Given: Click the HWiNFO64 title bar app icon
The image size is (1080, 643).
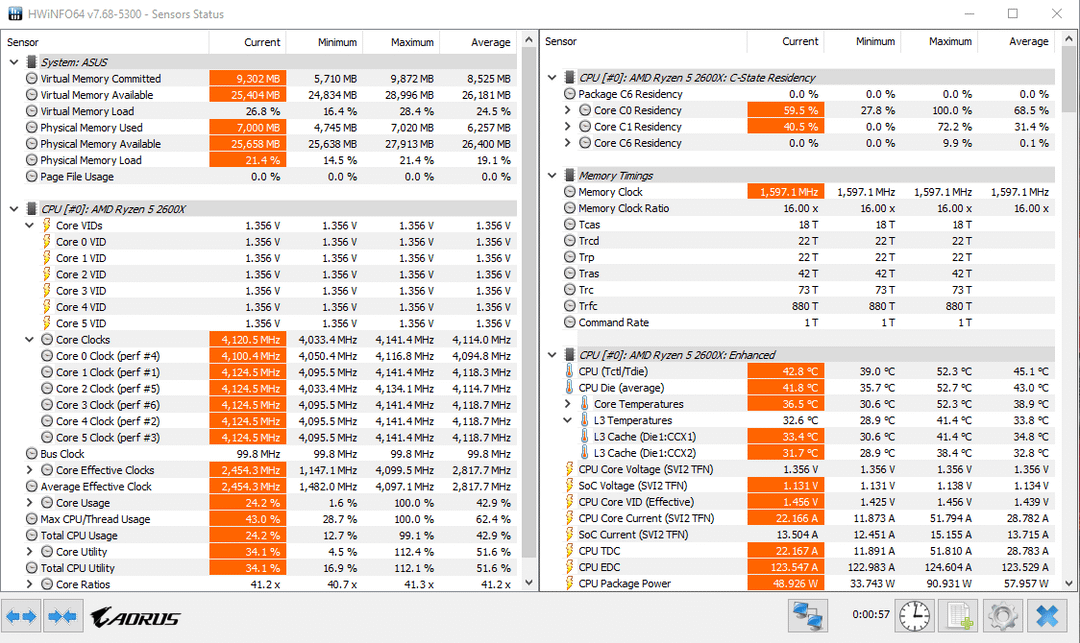Looking at the screenshot, I should [14, 13].
